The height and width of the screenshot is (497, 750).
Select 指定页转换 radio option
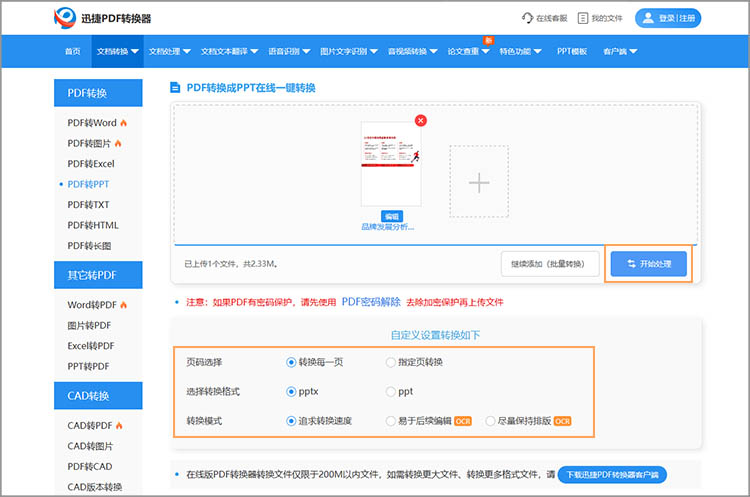(391, 362)
